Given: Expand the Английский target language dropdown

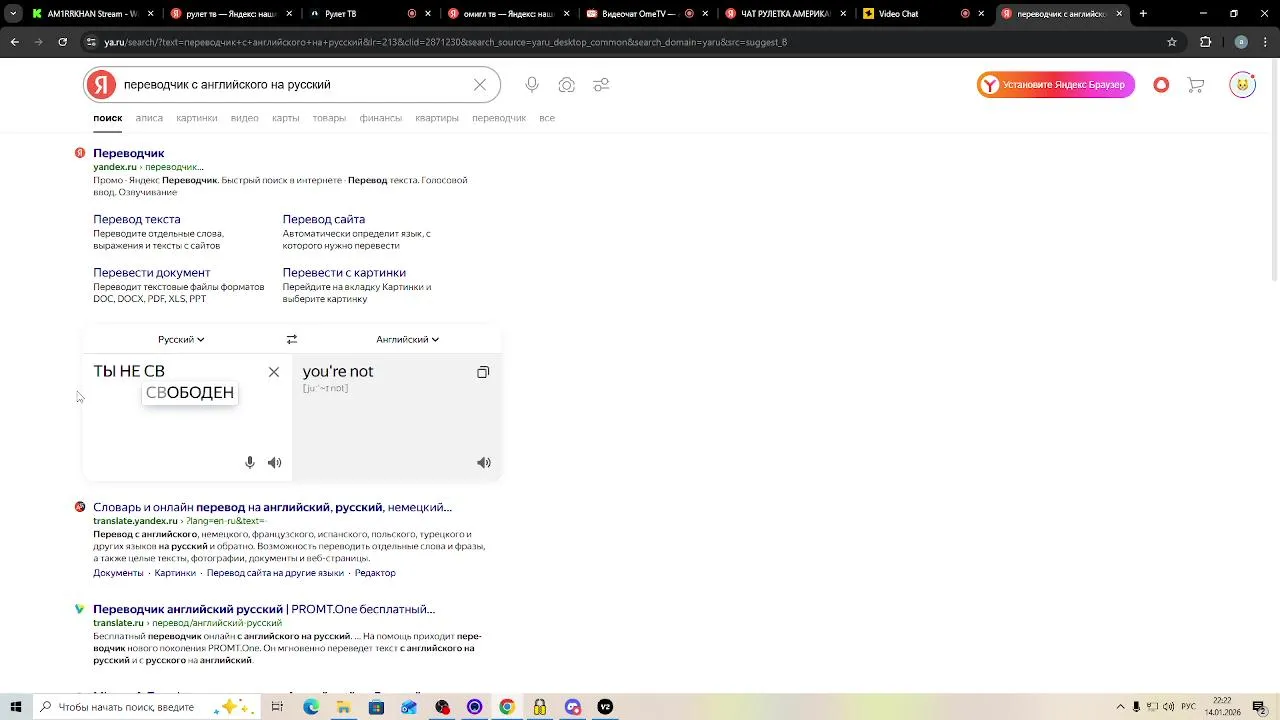Looking at the screenshot, I should [x=407, y=339].
